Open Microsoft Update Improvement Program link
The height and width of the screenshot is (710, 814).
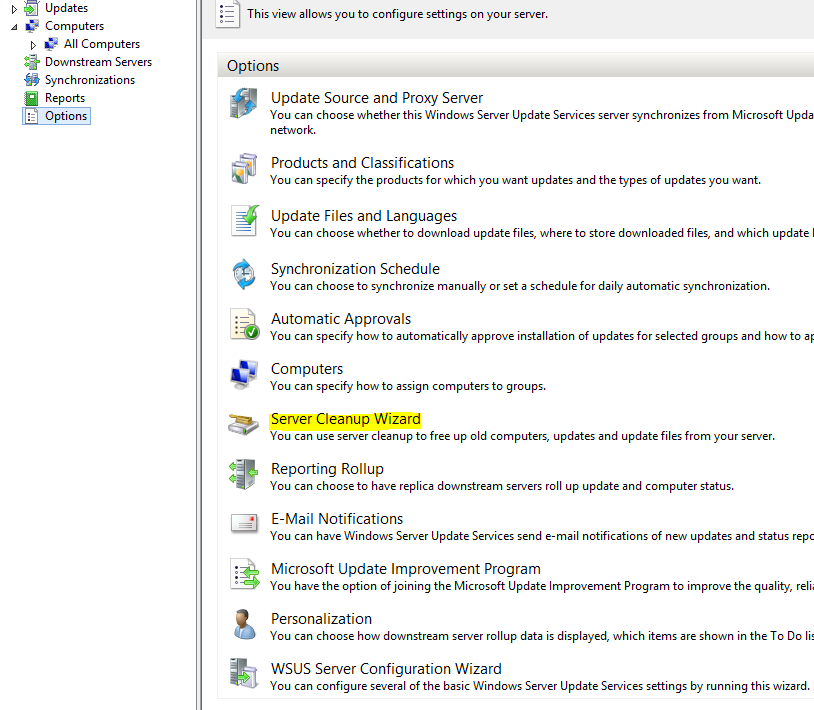pyautogui.click(x=406, y=569)
